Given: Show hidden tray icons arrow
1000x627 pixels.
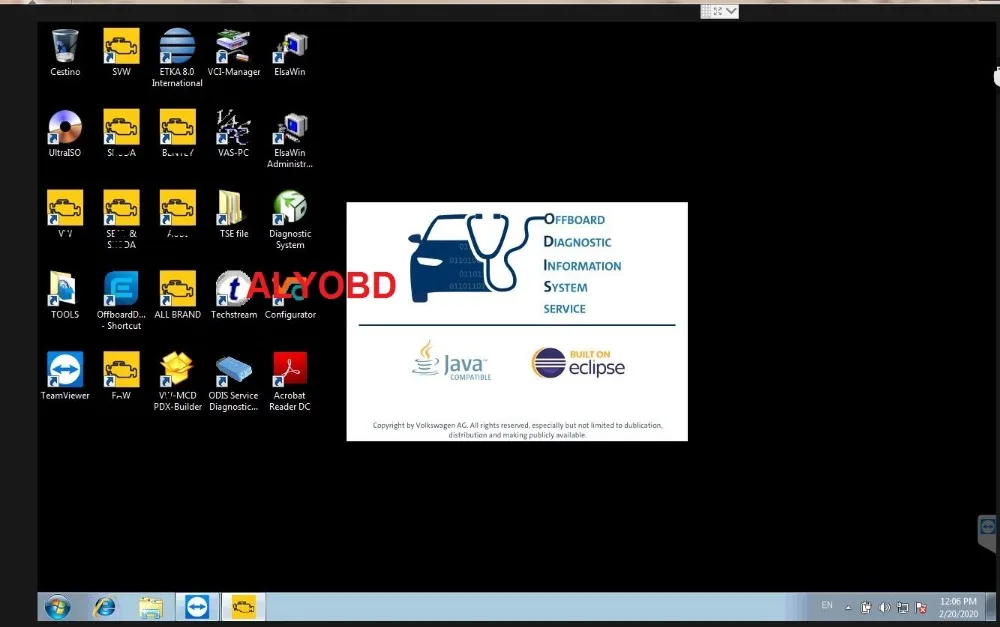Looking at the screenshot, I should 848,607.
